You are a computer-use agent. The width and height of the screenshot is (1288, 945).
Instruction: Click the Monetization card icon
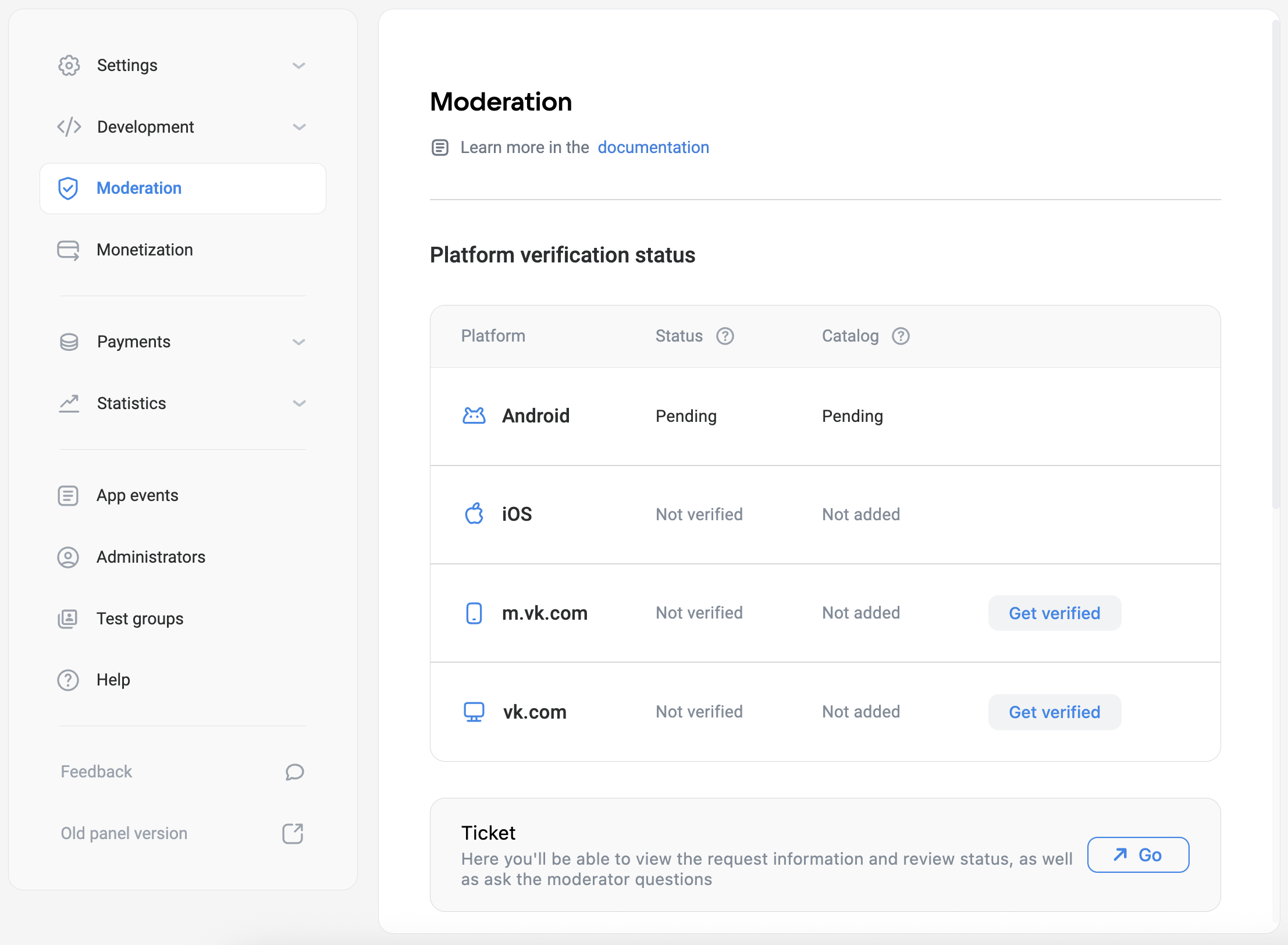(68, 250)
